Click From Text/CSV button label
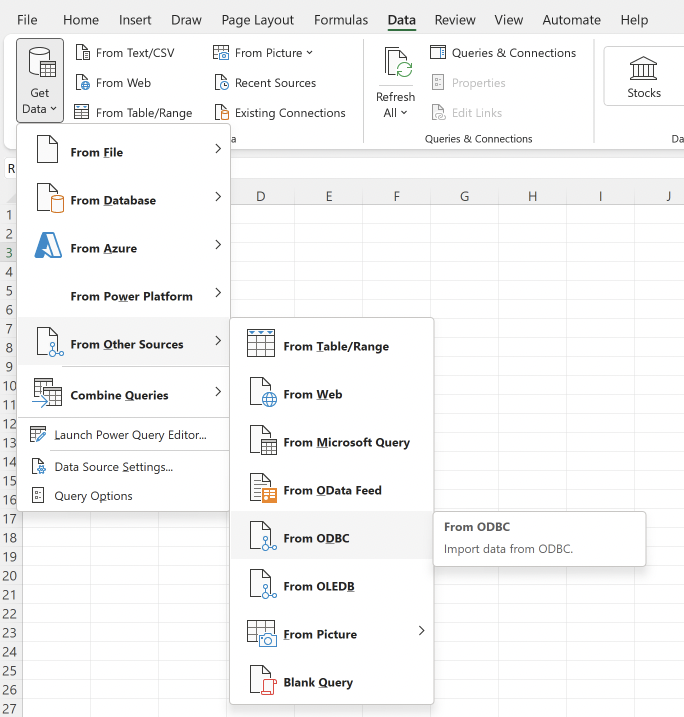 135,53
